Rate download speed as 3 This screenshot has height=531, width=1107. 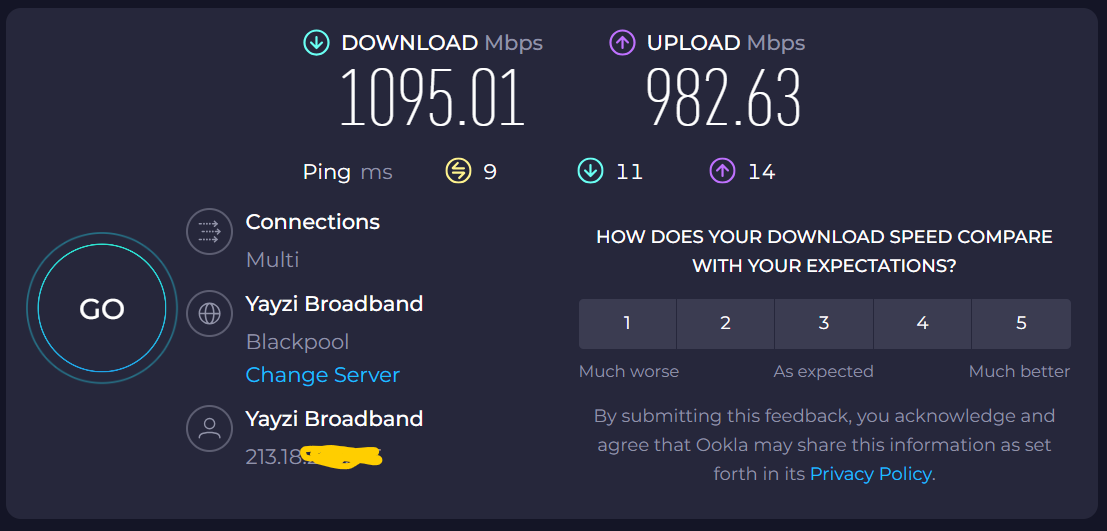coord(824,324)
